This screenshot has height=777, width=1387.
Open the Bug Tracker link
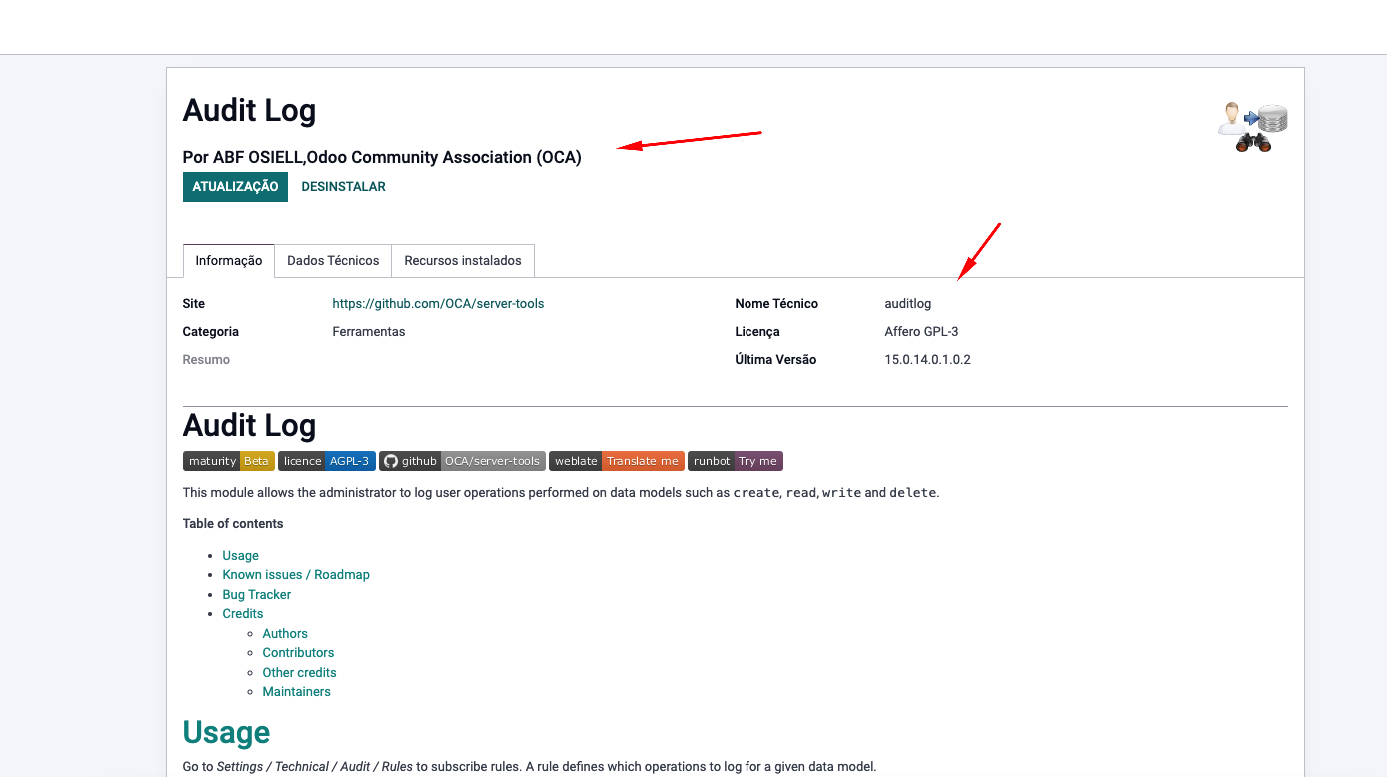[x=257, y=595]
